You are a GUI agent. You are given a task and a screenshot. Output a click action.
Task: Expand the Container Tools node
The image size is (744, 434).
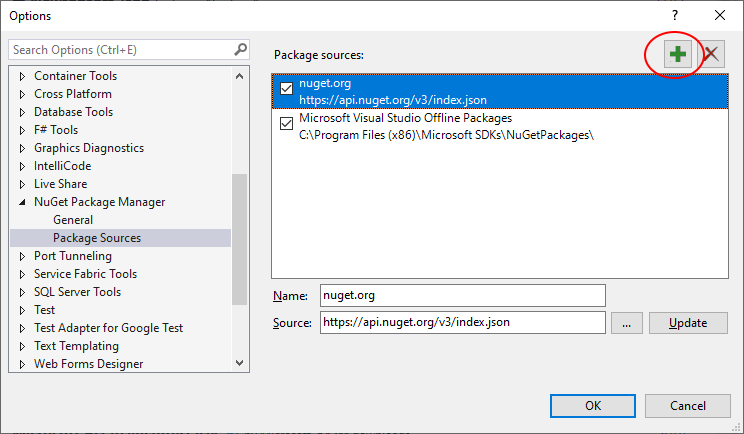click(23, 76)
